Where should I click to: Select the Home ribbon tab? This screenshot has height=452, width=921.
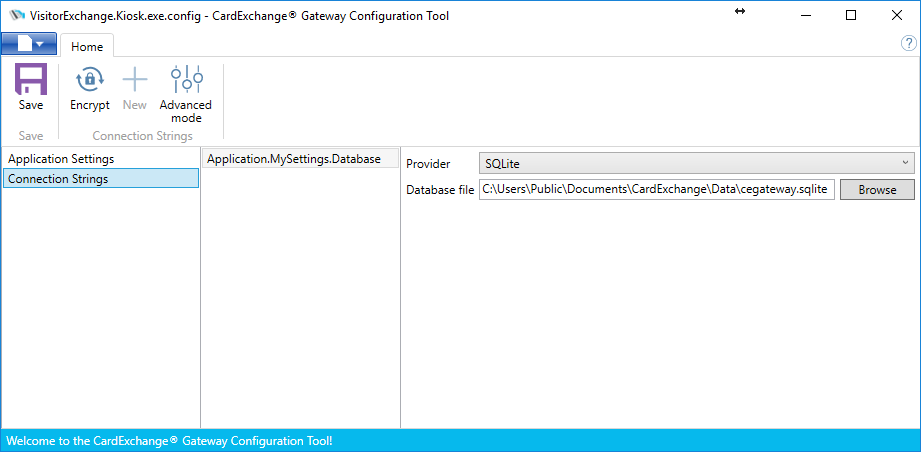tap(87, 46)
